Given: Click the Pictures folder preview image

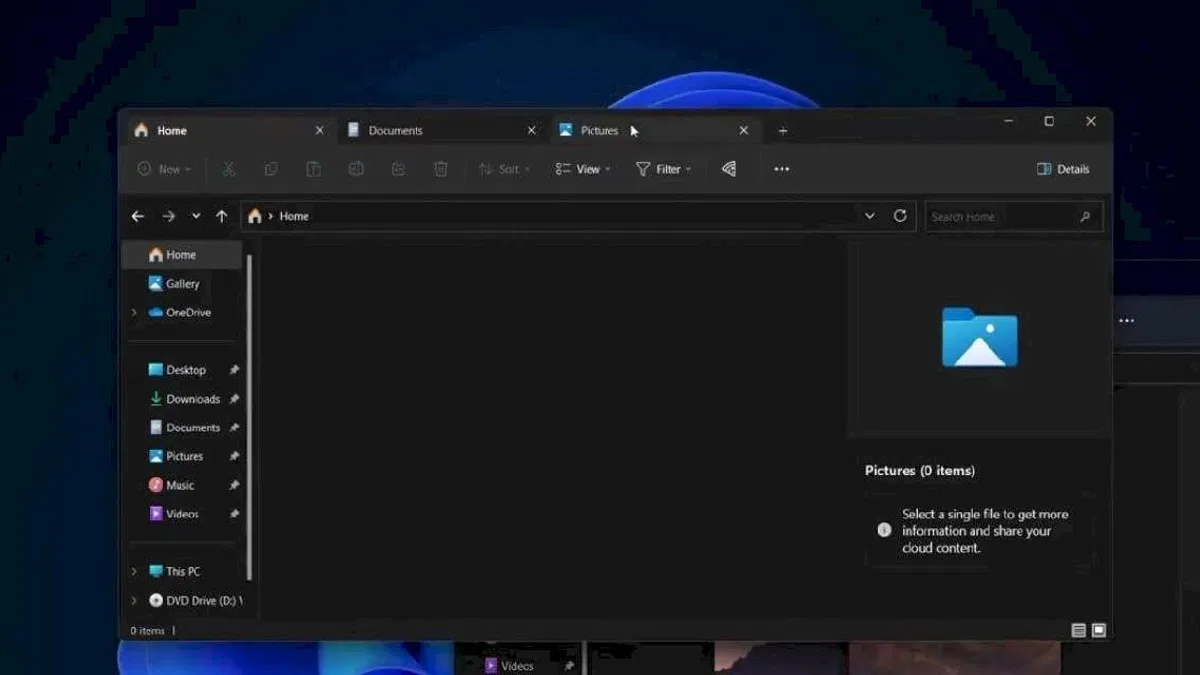Looking at the screenshot, I should [x=980, y=336].
